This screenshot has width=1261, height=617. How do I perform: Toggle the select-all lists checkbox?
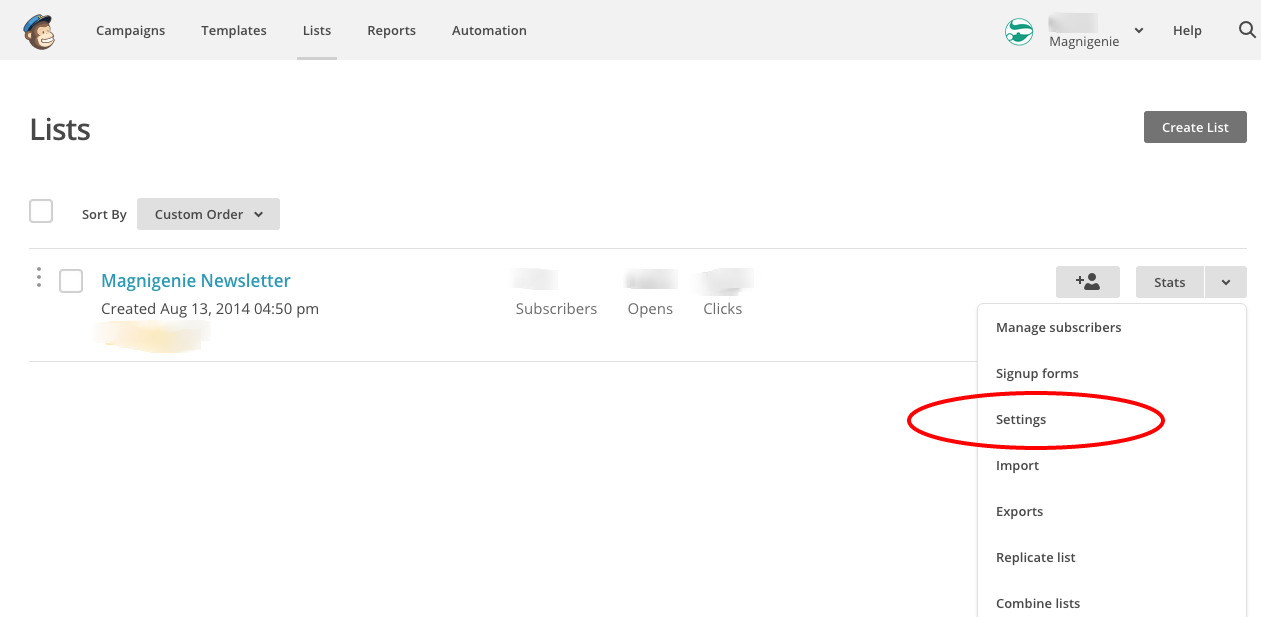41,211
